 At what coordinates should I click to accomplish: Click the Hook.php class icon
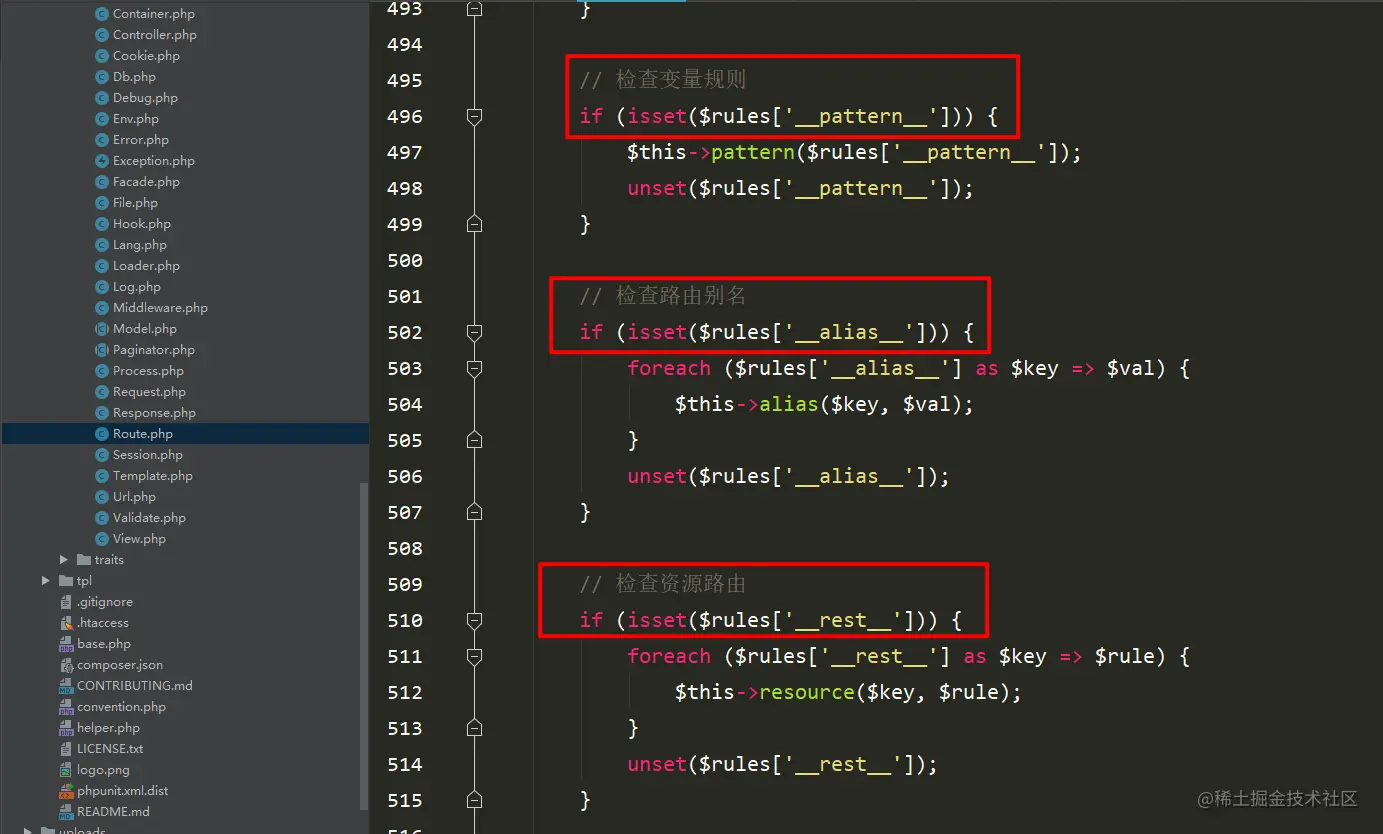click(x=102, y=224)
